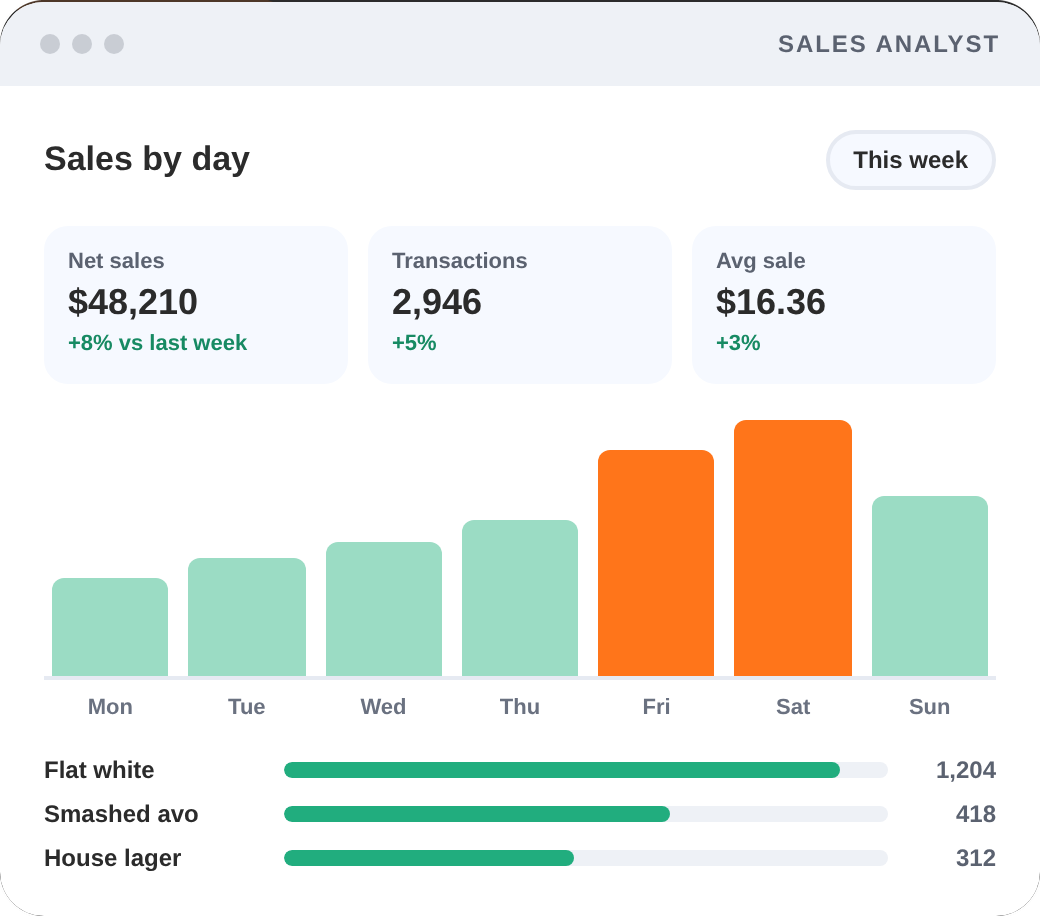Open the This week period selector
The width and height of the screenshot is (1040, 916).
tap(910, 160)
